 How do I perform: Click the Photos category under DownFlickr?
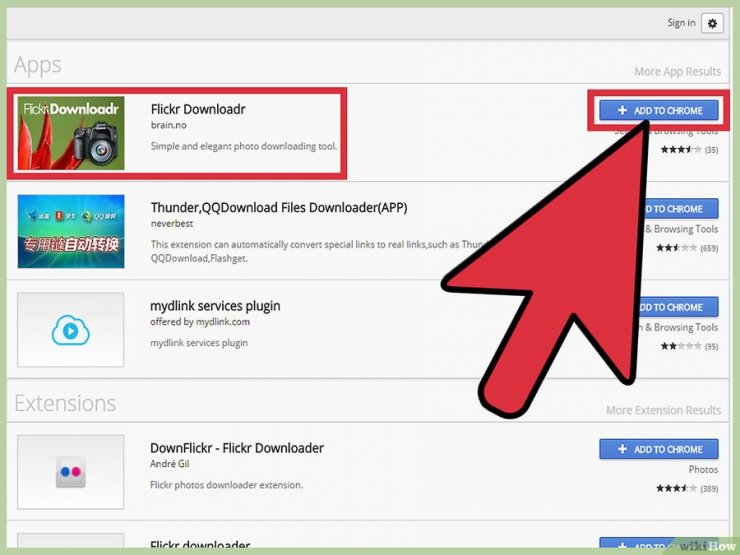[x=703, y=470]
